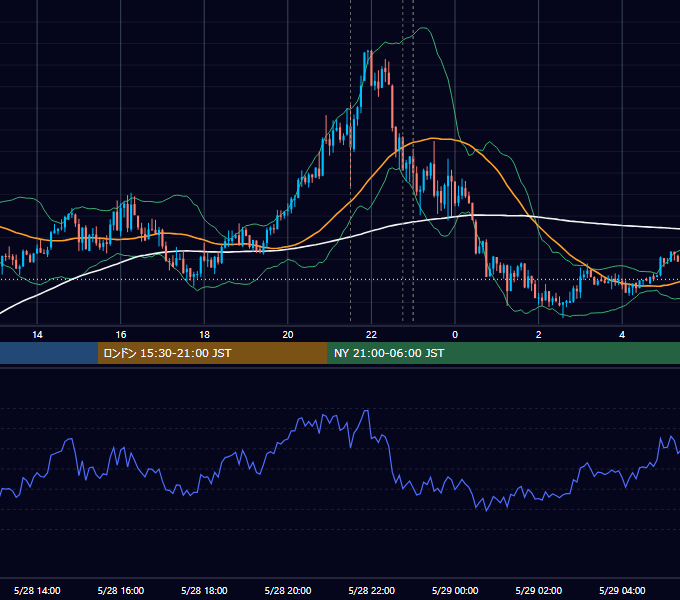Click the '22' hour label on price chart axis
This screenshot has height=600, width=680.
point(371,335)
